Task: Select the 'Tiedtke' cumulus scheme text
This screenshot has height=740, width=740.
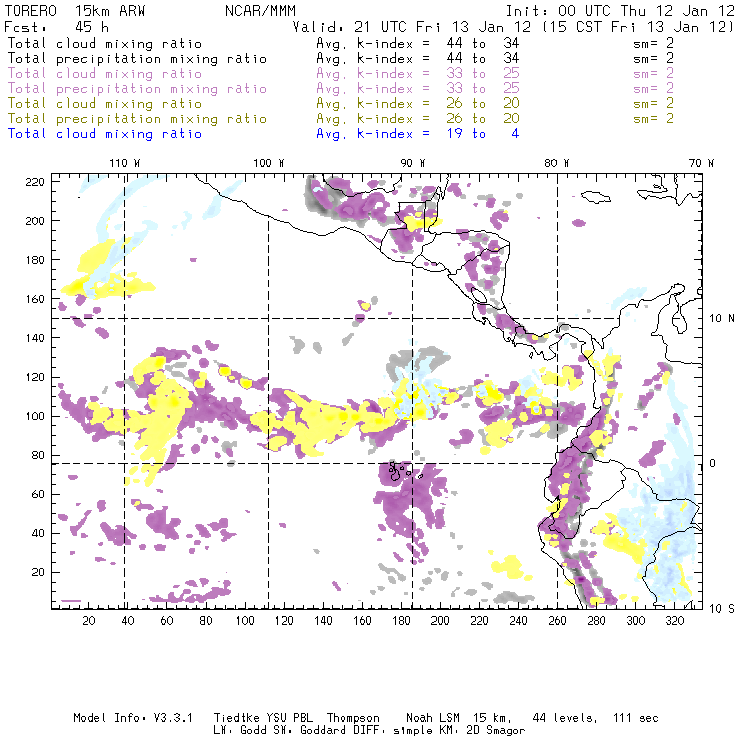Action: [236, 718]
